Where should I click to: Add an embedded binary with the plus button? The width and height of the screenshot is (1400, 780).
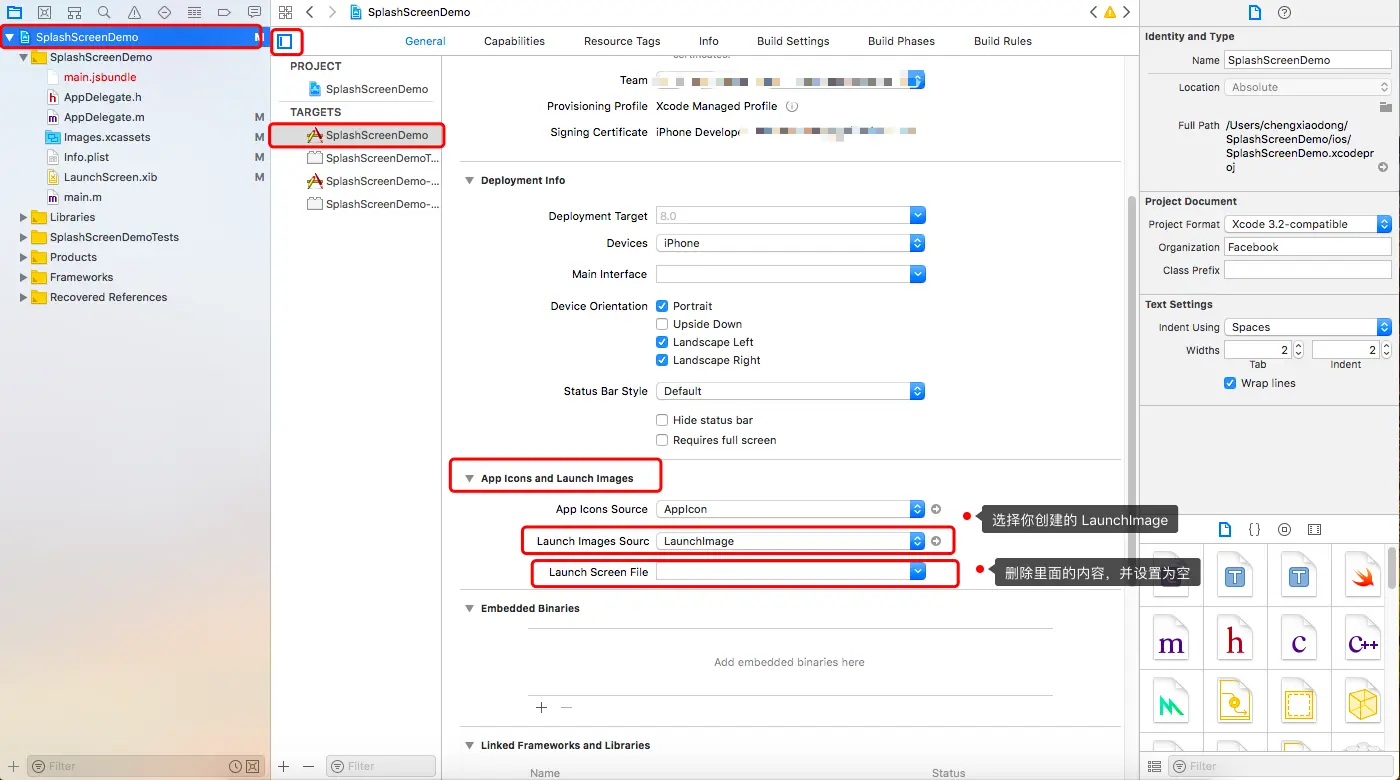[x=541, y=707]
